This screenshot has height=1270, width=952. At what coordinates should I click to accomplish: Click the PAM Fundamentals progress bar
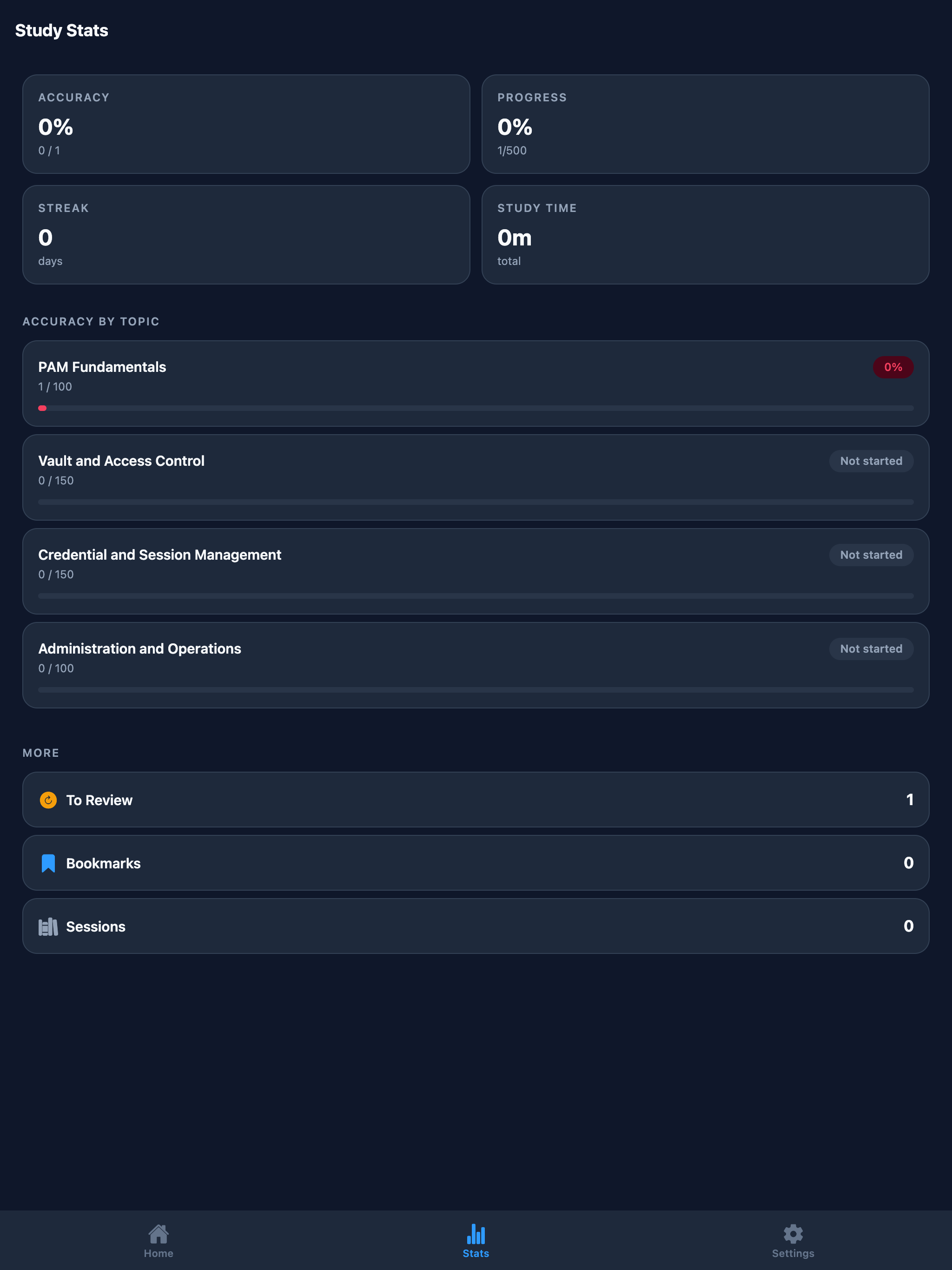476,408
